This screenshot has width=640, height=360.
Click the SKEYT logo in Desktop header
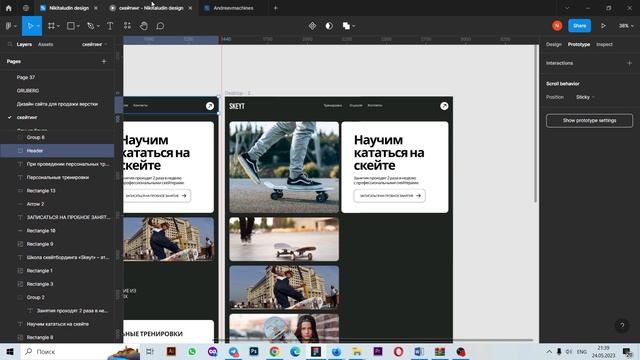click(x=237, y=106)
